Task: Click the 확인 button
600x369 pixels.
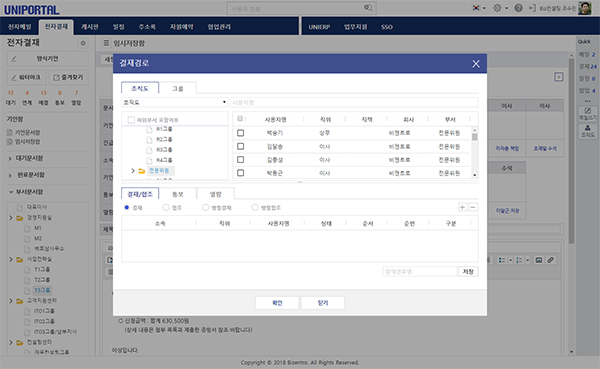Action: pos(277,303)
